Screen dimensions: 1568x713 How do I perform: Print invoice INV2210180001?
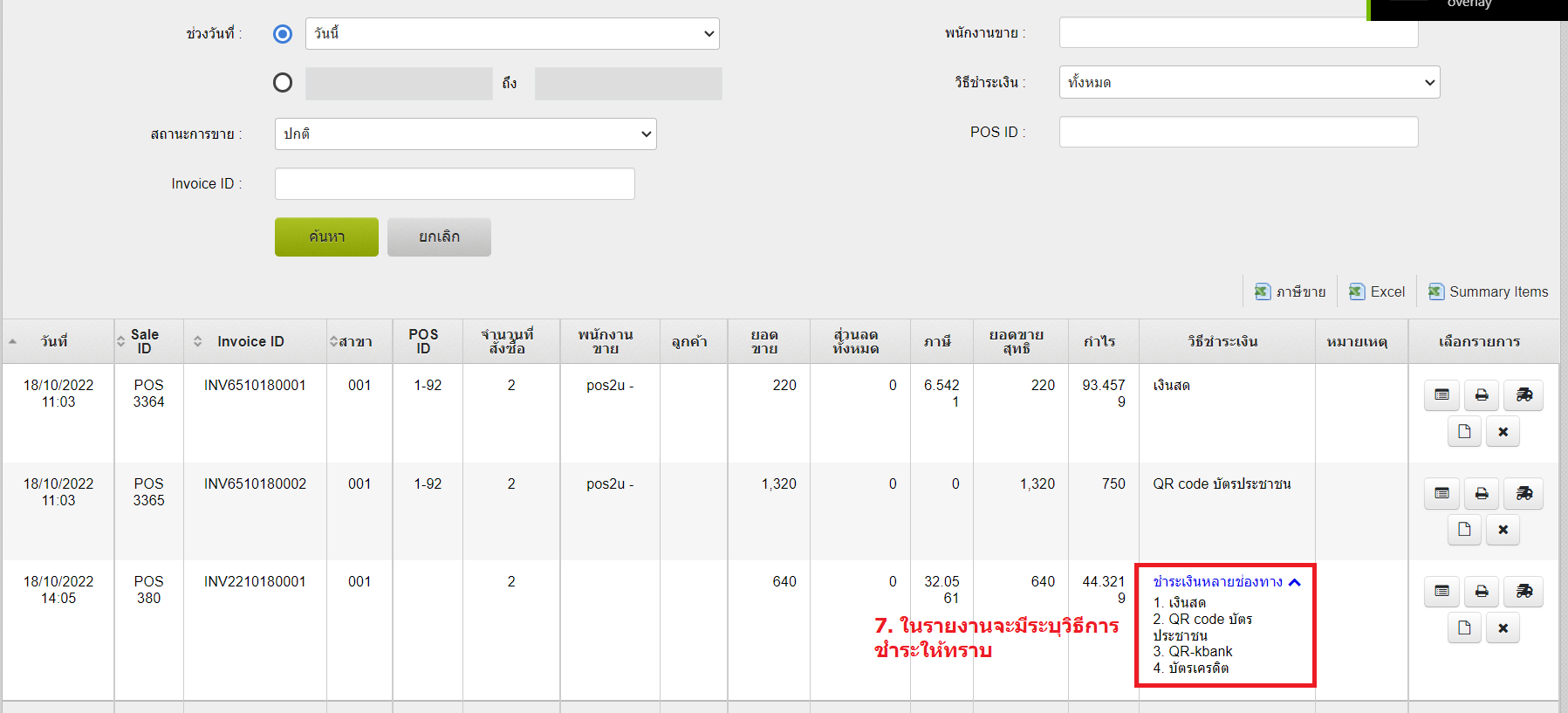pyautogui.click(x=1482, y=591)
